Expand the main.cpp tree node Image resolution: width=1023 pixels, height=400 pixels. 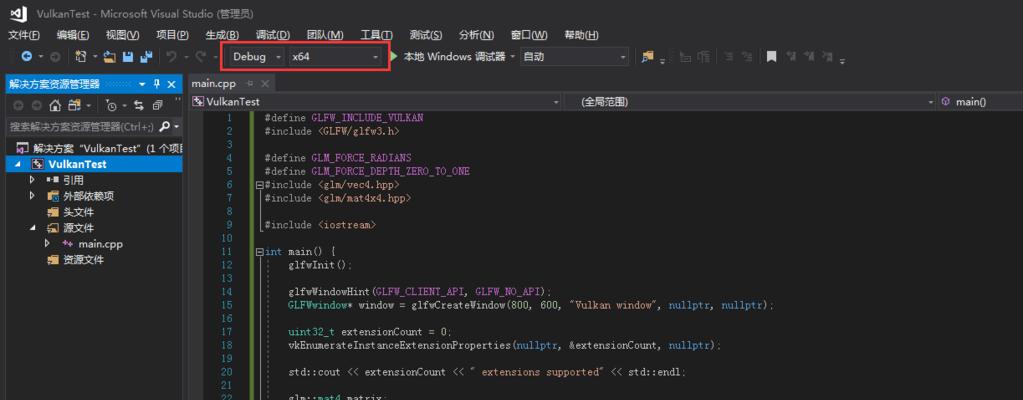click(x=48, y=243)
